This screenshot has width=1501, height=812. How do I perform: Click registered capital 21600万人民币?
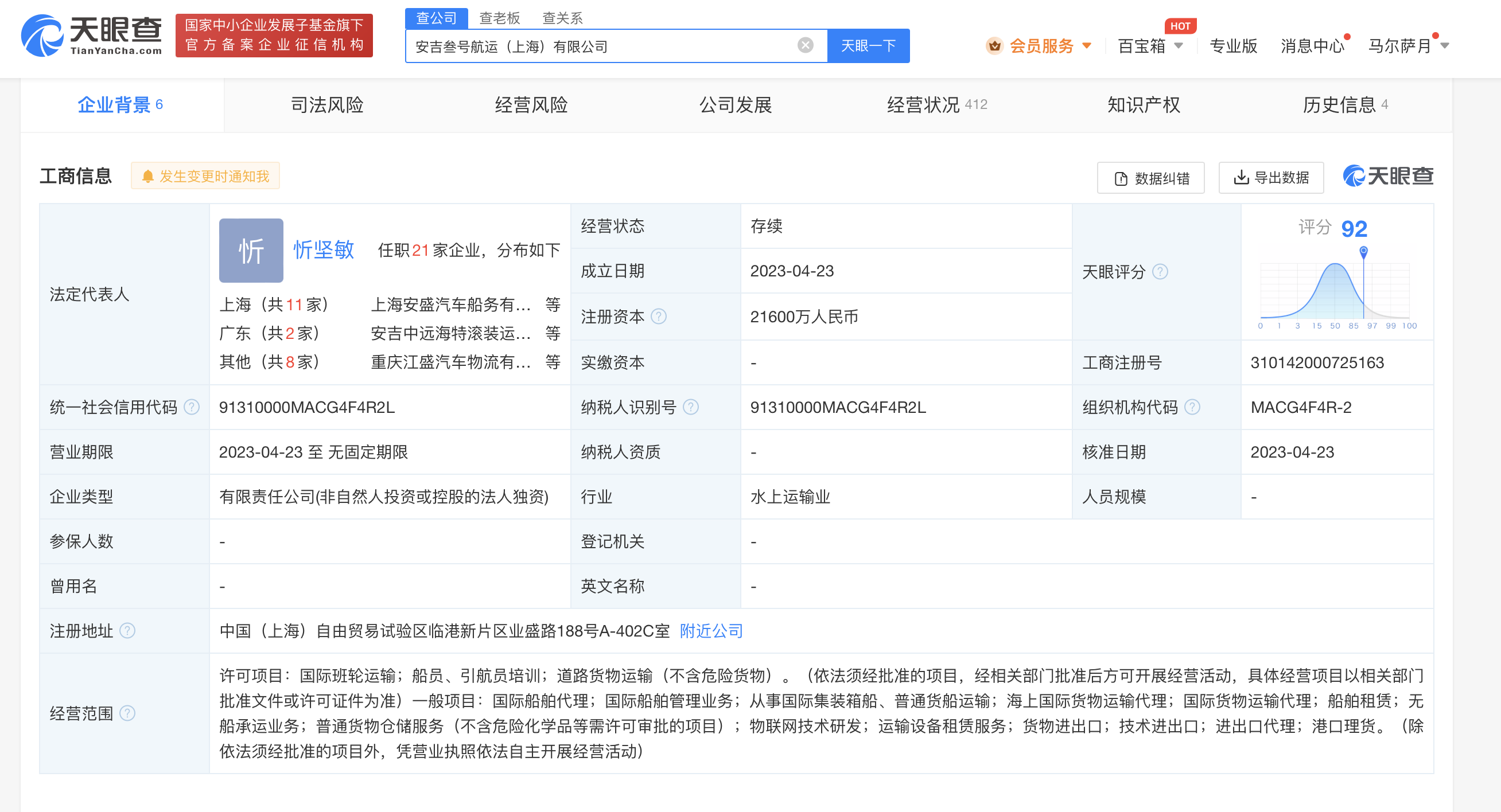[x=804, y=317]
